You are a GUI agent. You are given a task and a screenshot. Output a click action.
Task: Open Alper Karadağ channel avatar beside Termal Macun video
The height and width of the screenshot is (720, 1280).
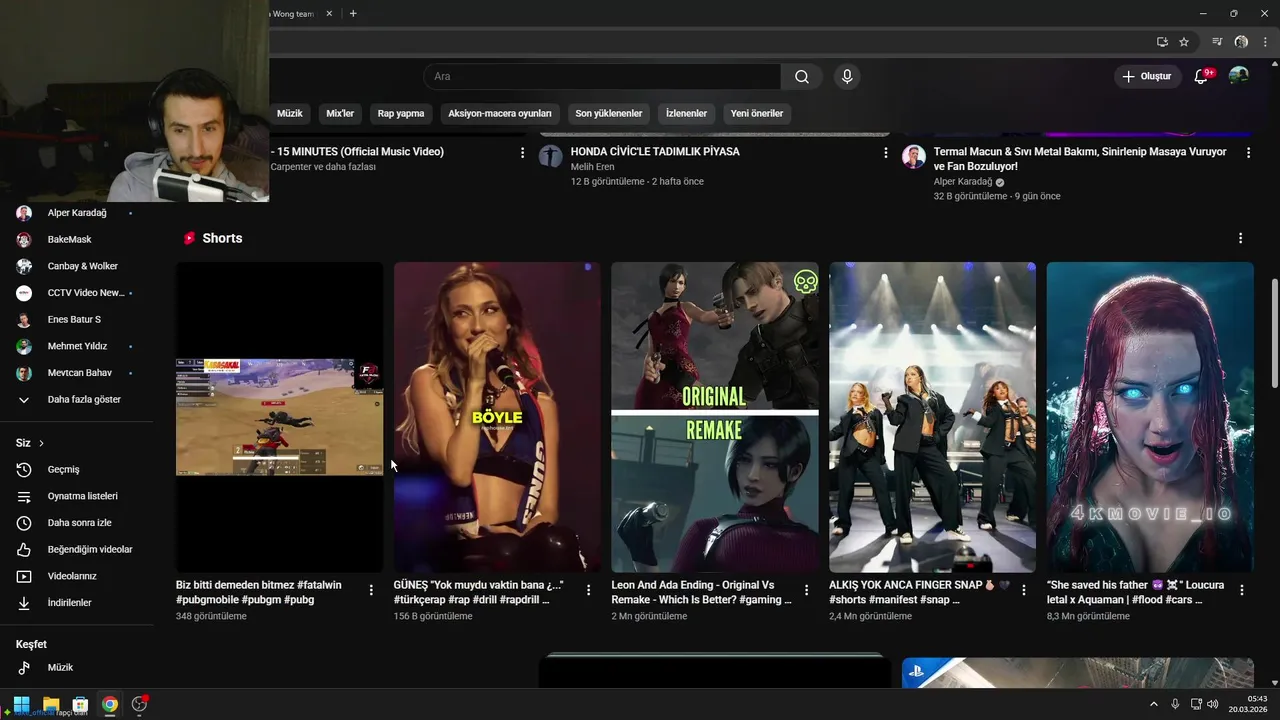pos(913,156)
